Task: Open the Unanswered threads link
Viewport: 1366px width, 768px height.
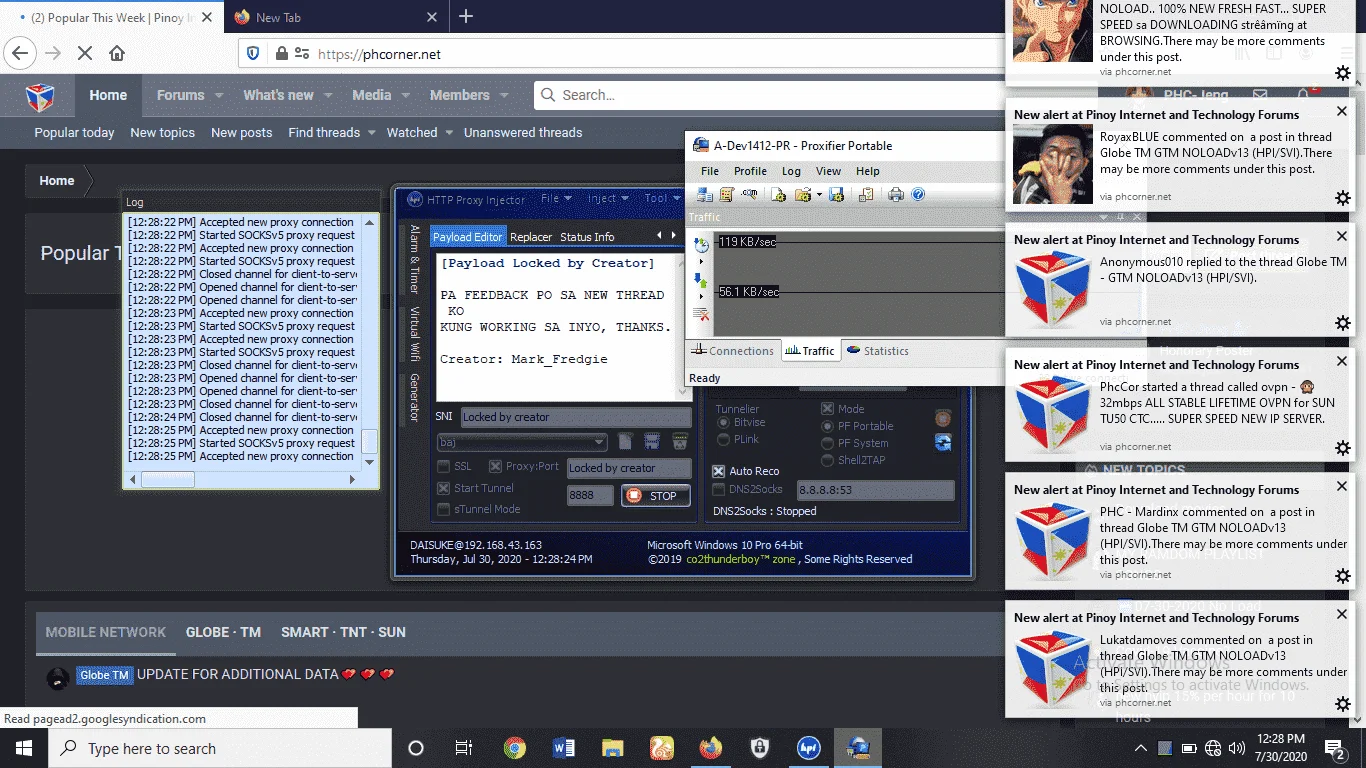Action: coord(523,132)
